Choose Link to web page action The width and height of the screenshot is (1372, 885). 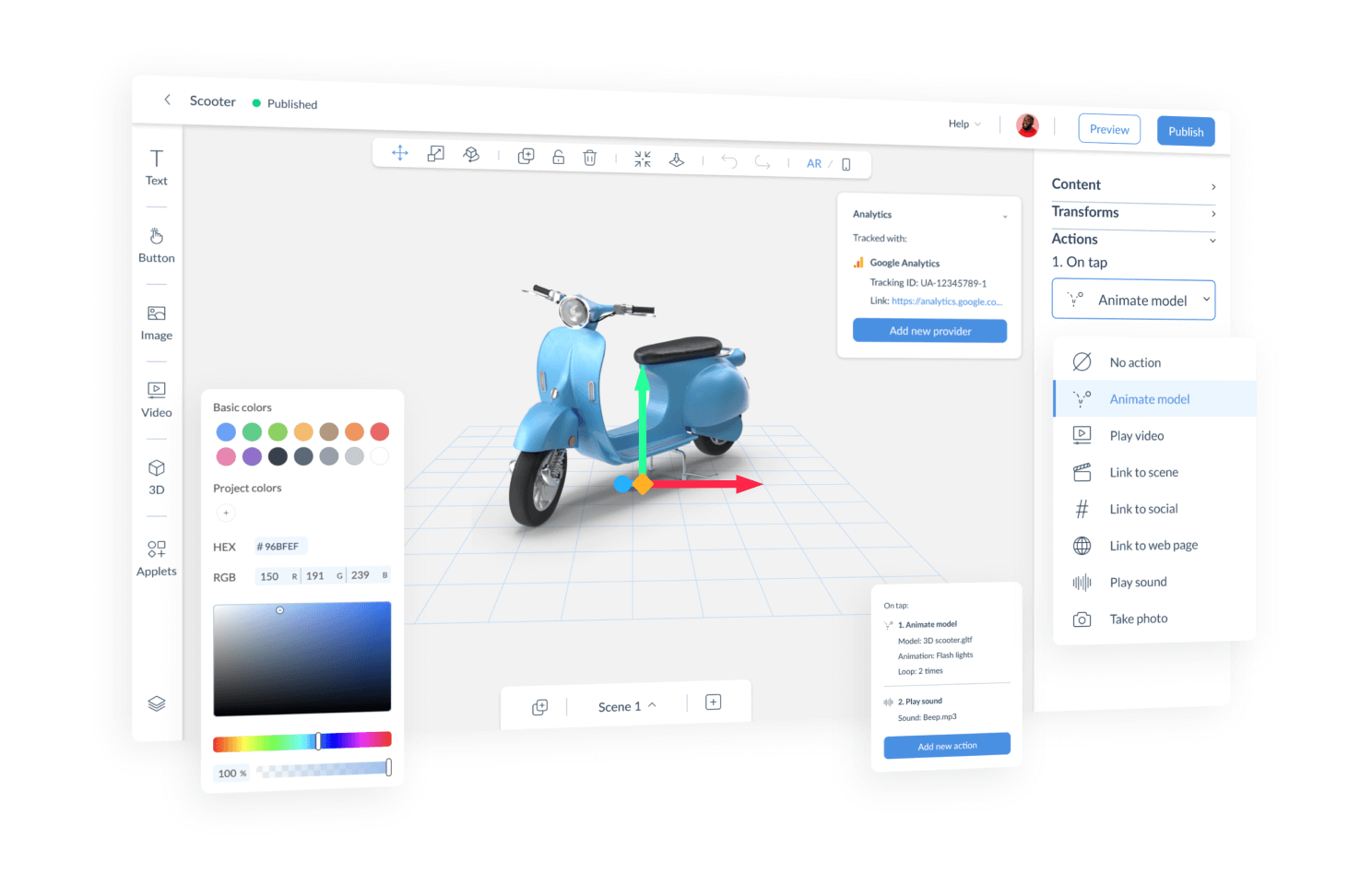(x=1153, y=545)
